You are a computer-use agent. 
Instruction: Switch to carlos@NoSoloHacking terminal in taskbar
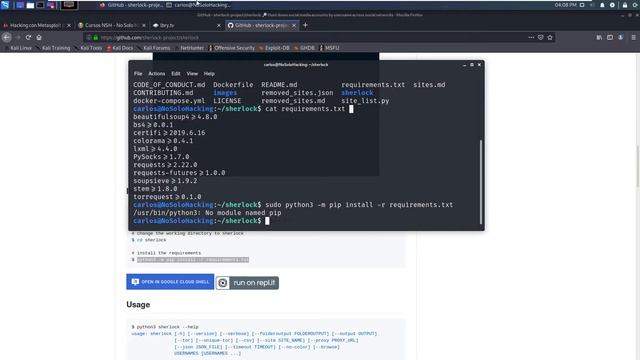pyautogui.click(x=198, y=5)
